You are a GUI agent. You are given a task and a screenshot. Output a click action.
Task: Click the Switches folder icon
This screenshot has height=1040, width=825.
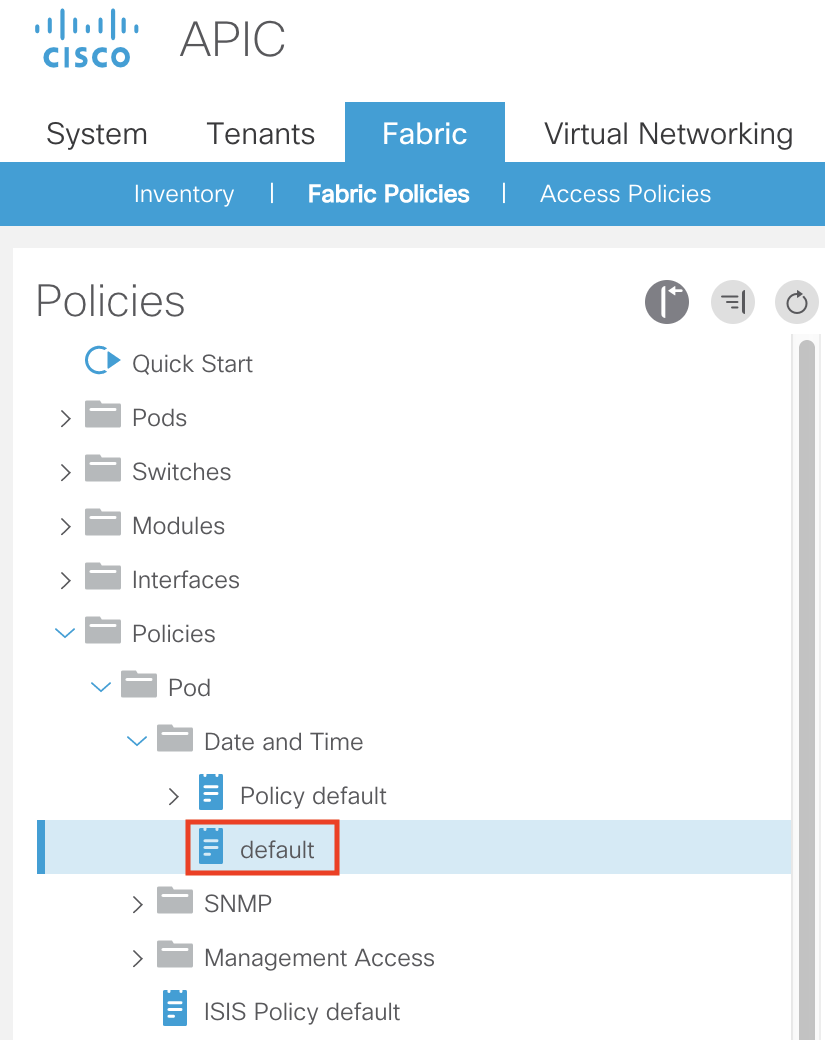coord(103,469)
